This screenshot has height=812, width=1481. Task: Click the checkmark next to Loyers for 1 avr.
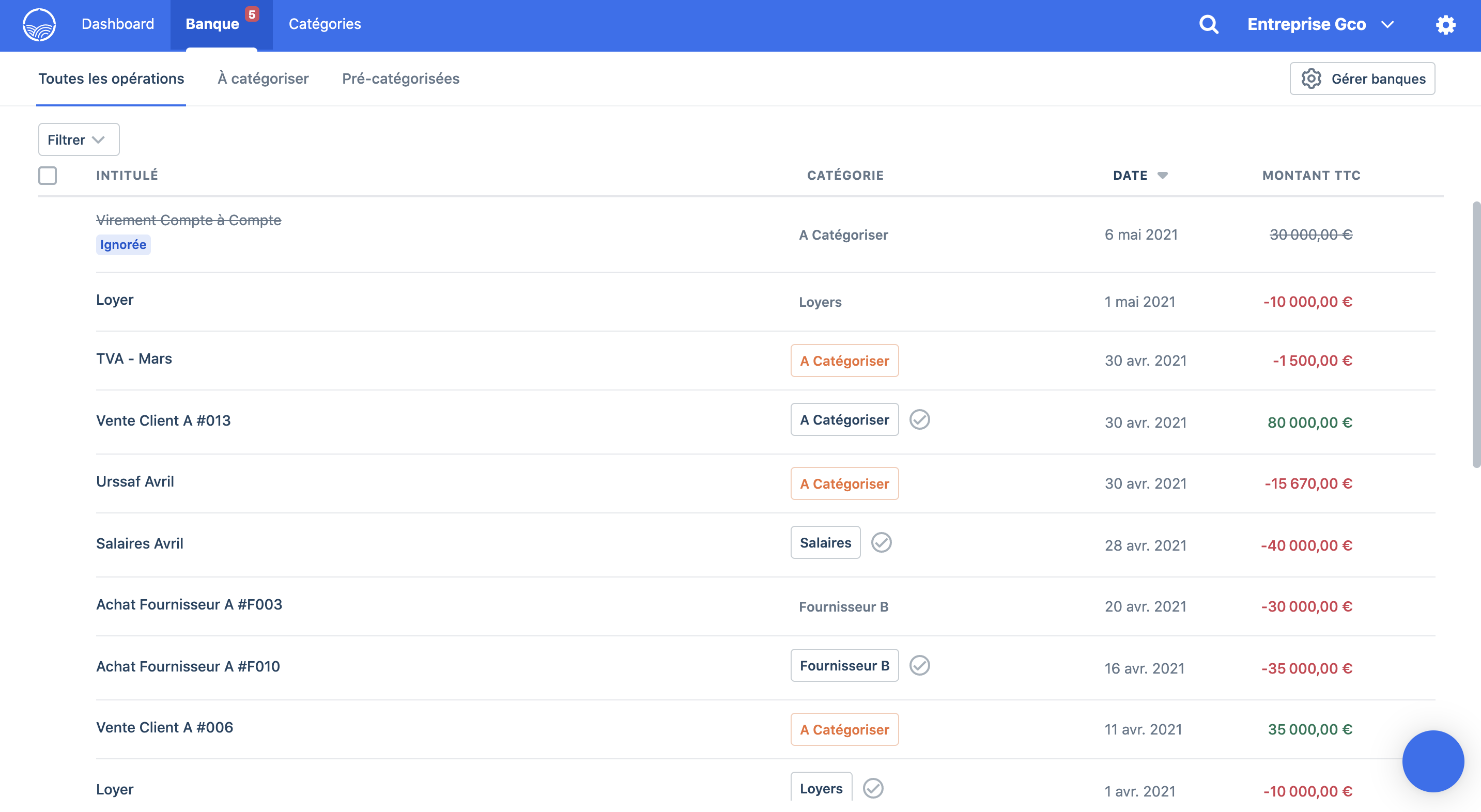874,788
